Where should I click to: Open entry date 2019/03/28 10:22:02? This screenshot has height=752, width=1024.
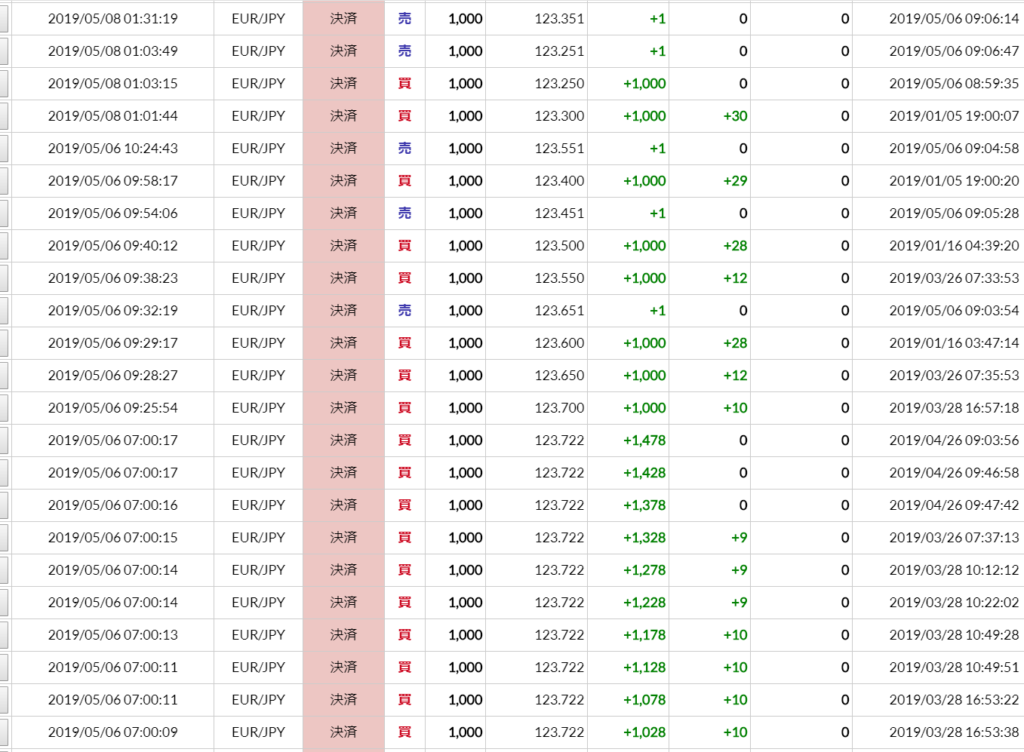954,603
